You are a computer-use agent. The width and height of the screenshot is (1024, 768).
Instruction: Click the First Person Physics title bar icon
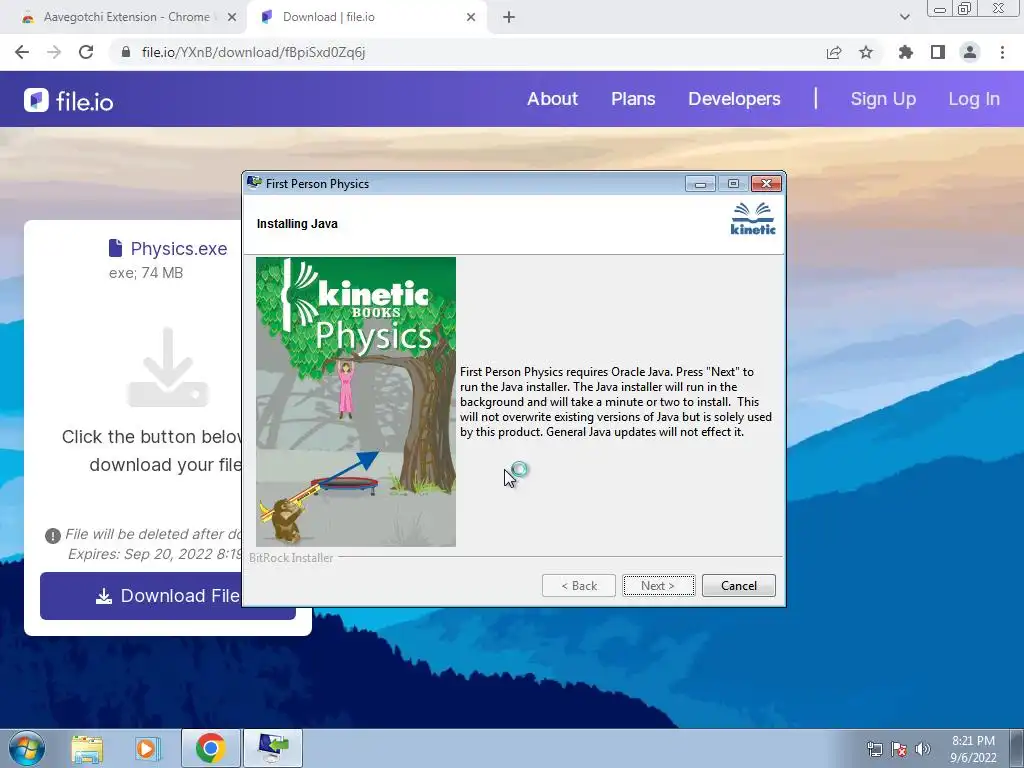point(254,183)
